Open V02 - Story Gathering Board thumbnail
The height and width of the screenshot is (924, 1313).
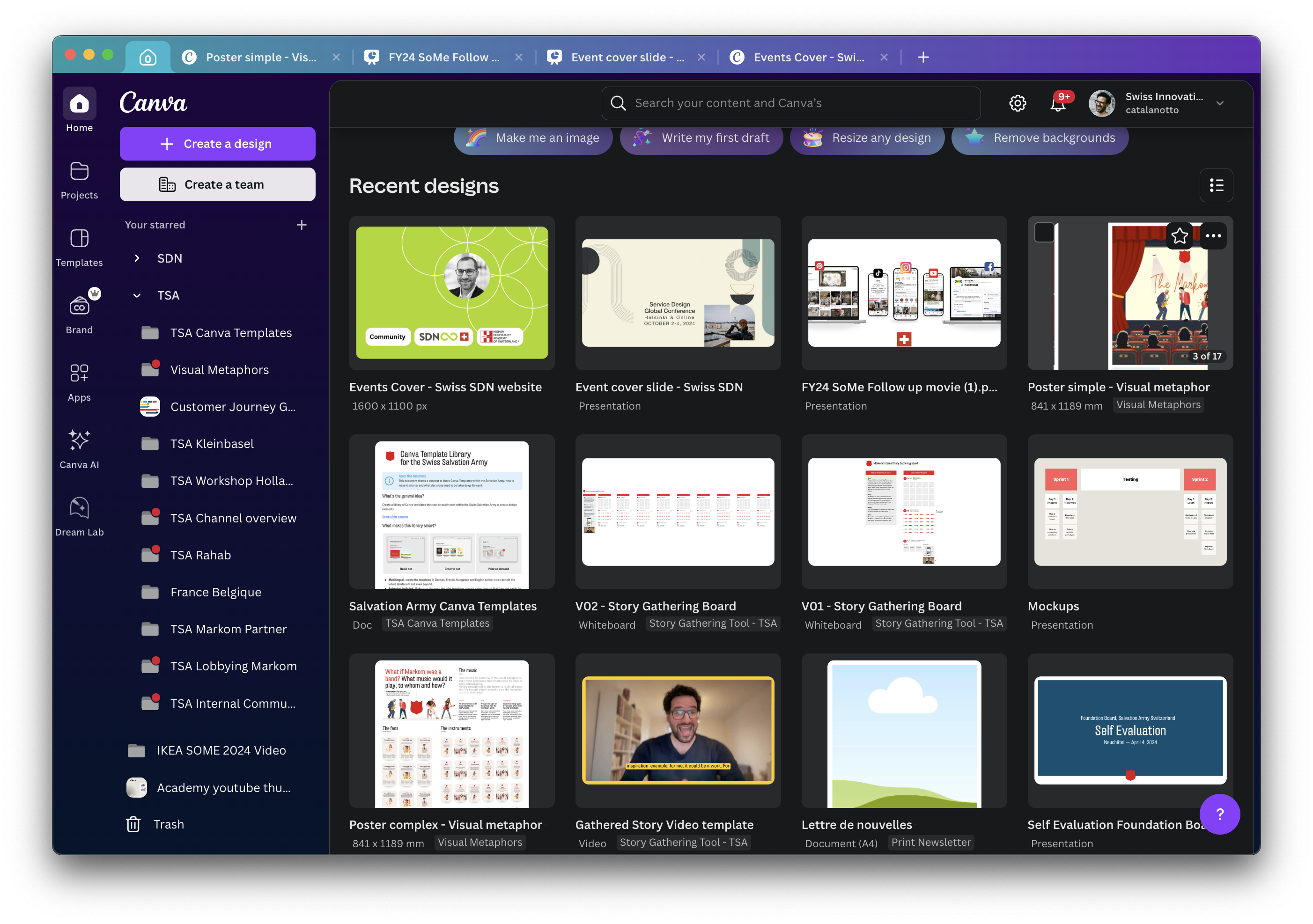click(678, 512)
